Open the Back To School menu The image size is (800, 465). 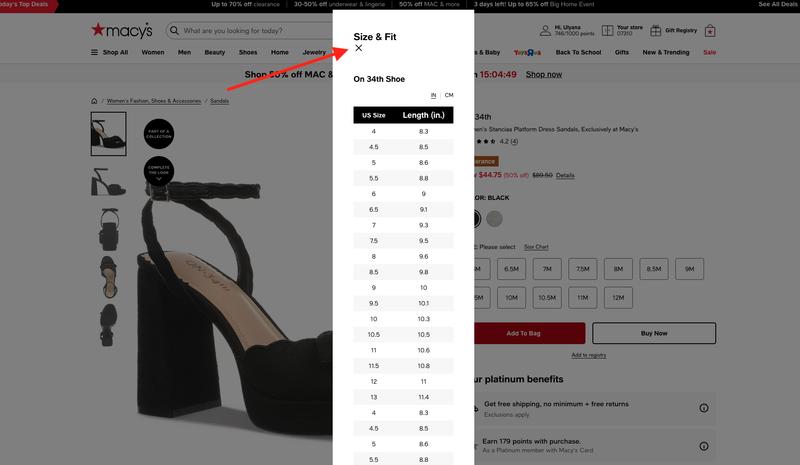[578, 52]
